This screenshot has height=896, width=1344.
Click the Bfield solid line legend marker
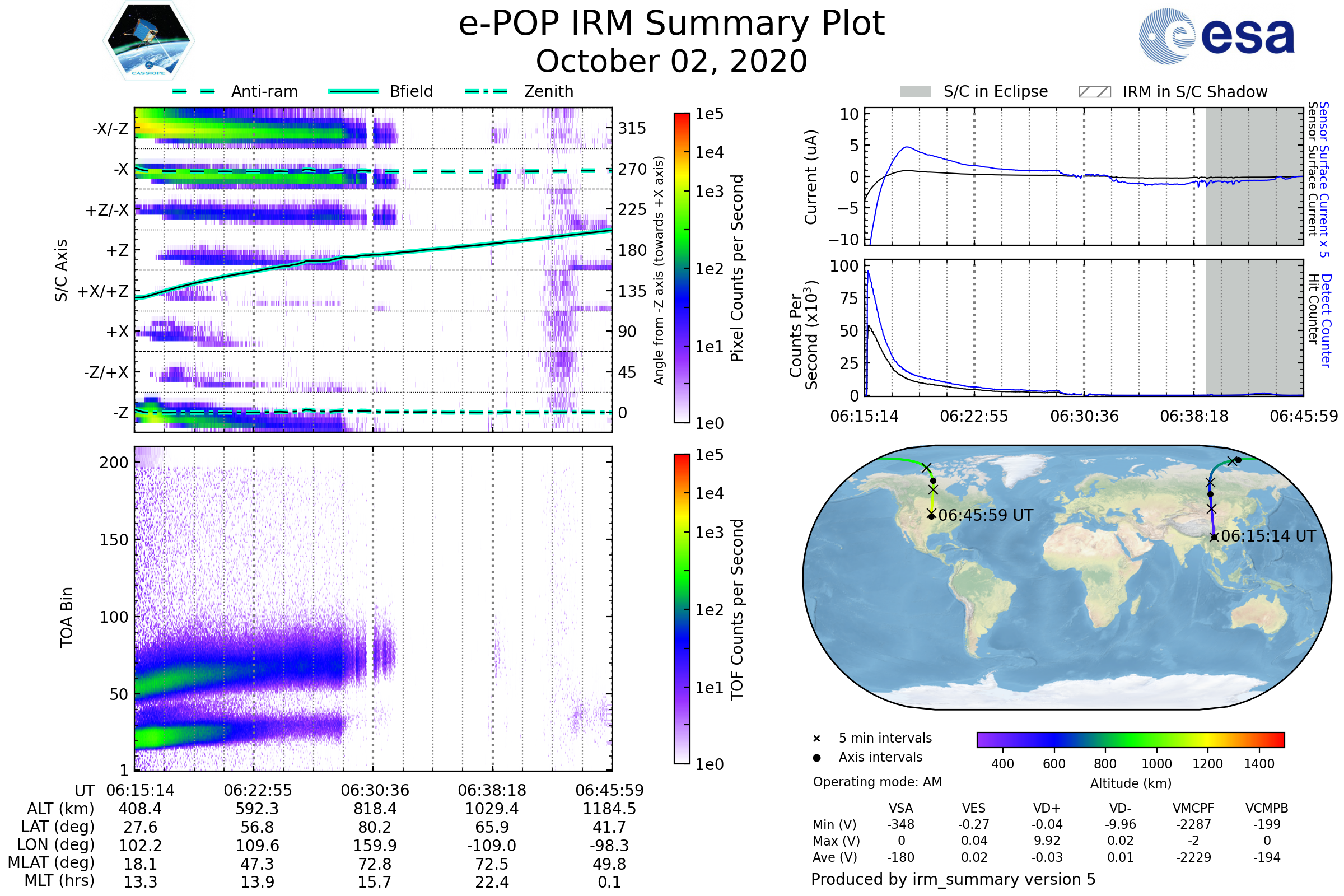(353, 91)
